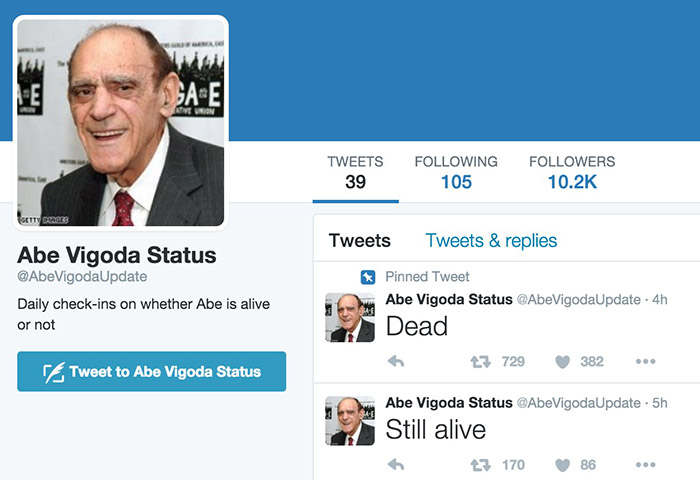Retweet the "Dead" tweet
Screen dimensions: 700x480
(x=481, y=362)
